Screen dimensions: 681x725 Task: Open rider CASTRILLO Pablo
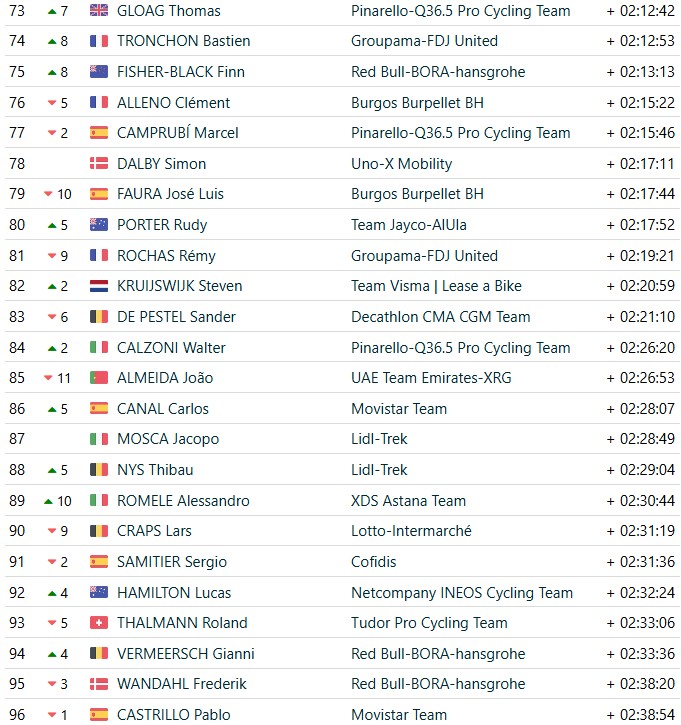(x=173, y=714)
